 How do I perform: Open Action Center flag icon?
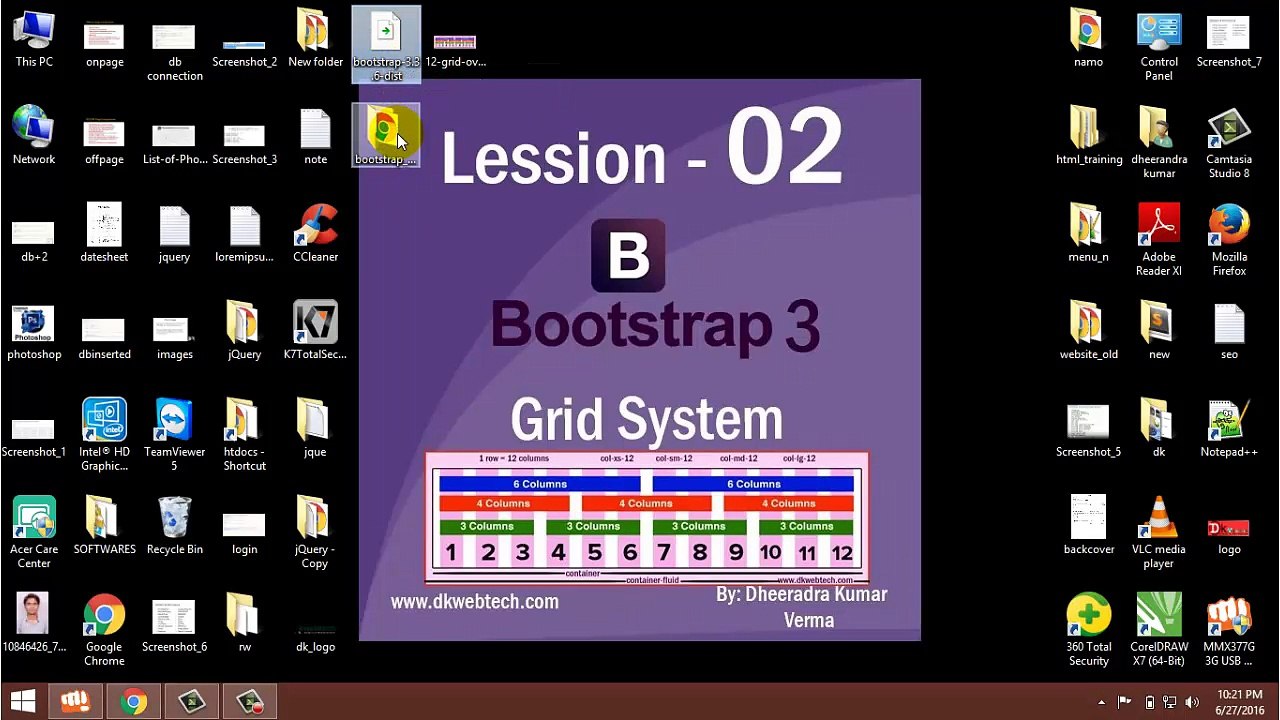pyautogui.click(x=1125, y=702)
